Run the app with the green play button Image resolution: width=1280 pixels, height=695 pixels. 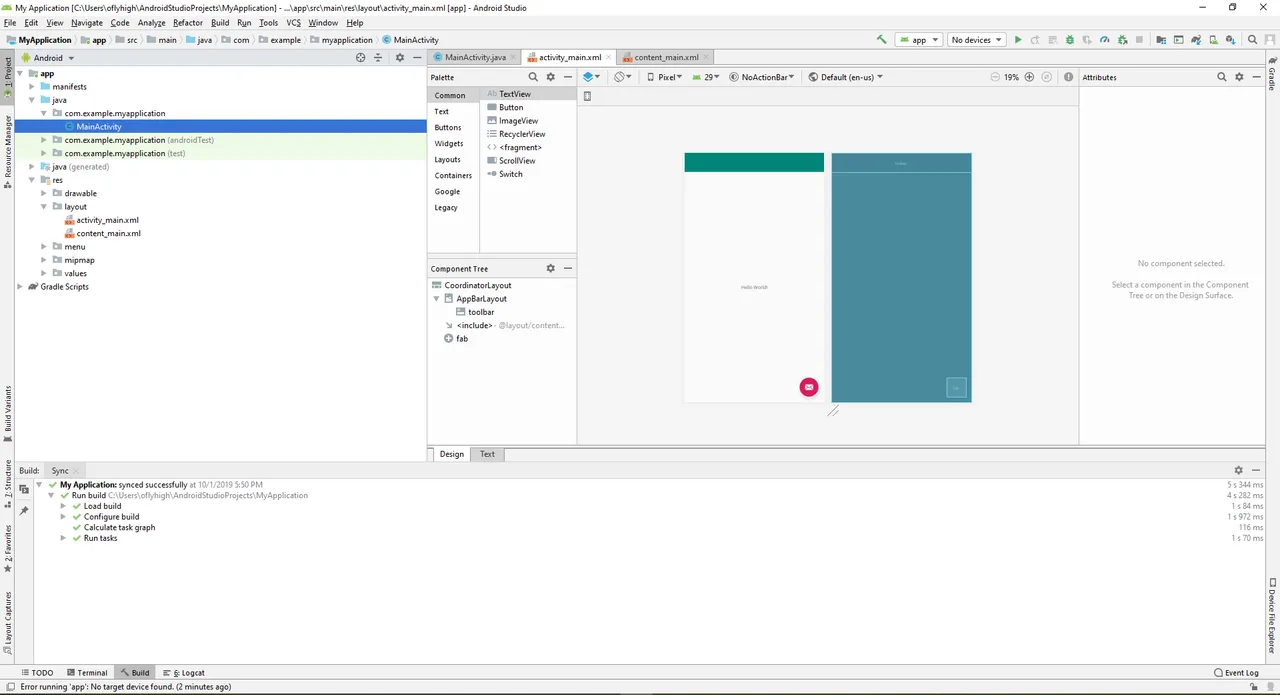point(1018,40)
